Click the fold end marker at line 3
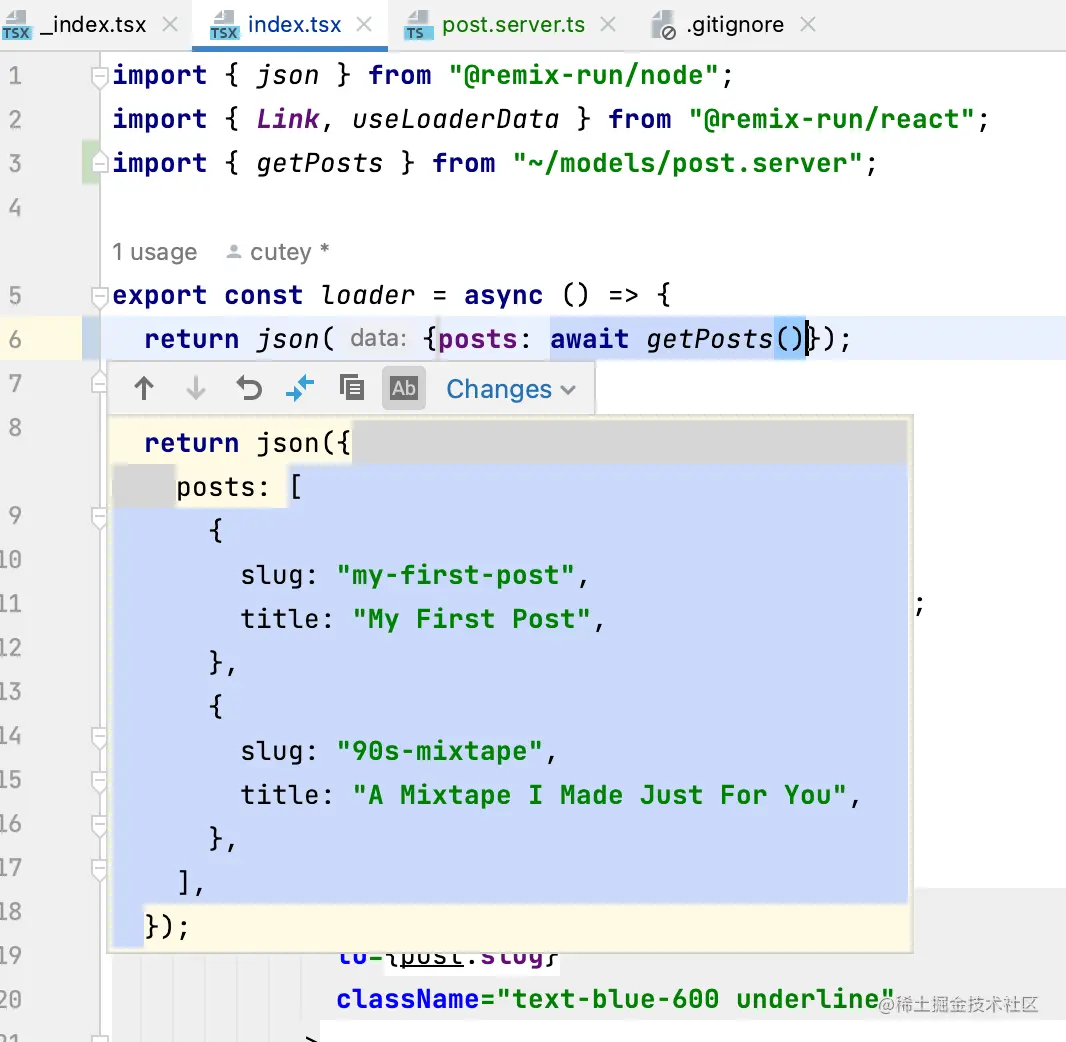The image size is (1066, 1042). point(99,163)
